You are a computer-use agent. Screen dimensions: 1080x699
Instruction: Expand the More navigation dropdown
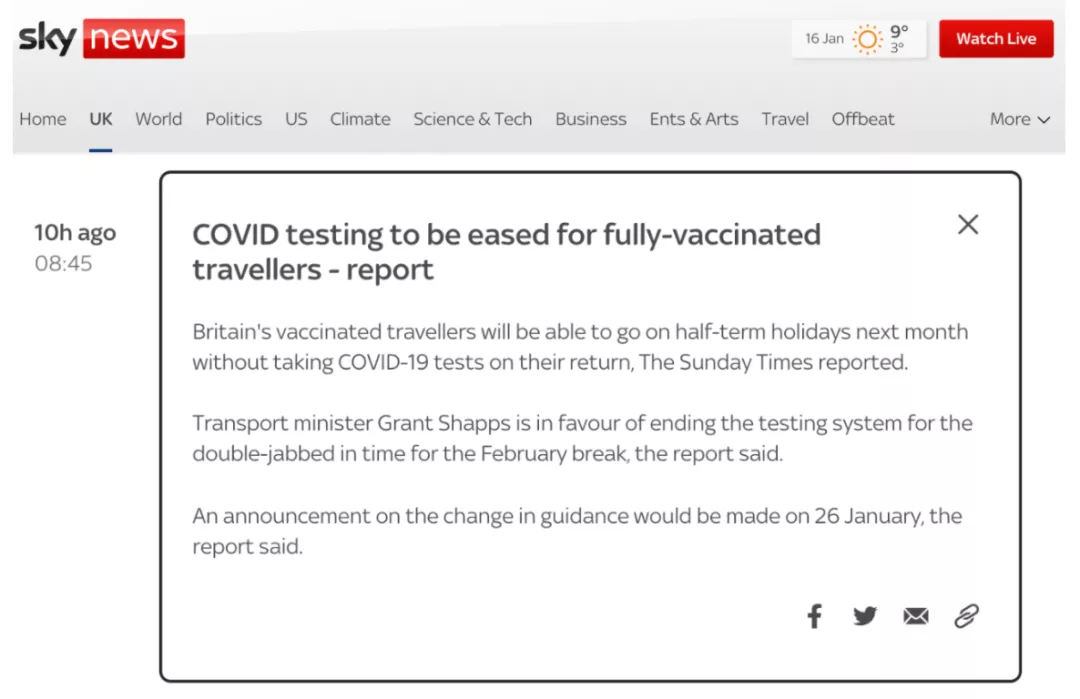click(x=1020, y=119)
